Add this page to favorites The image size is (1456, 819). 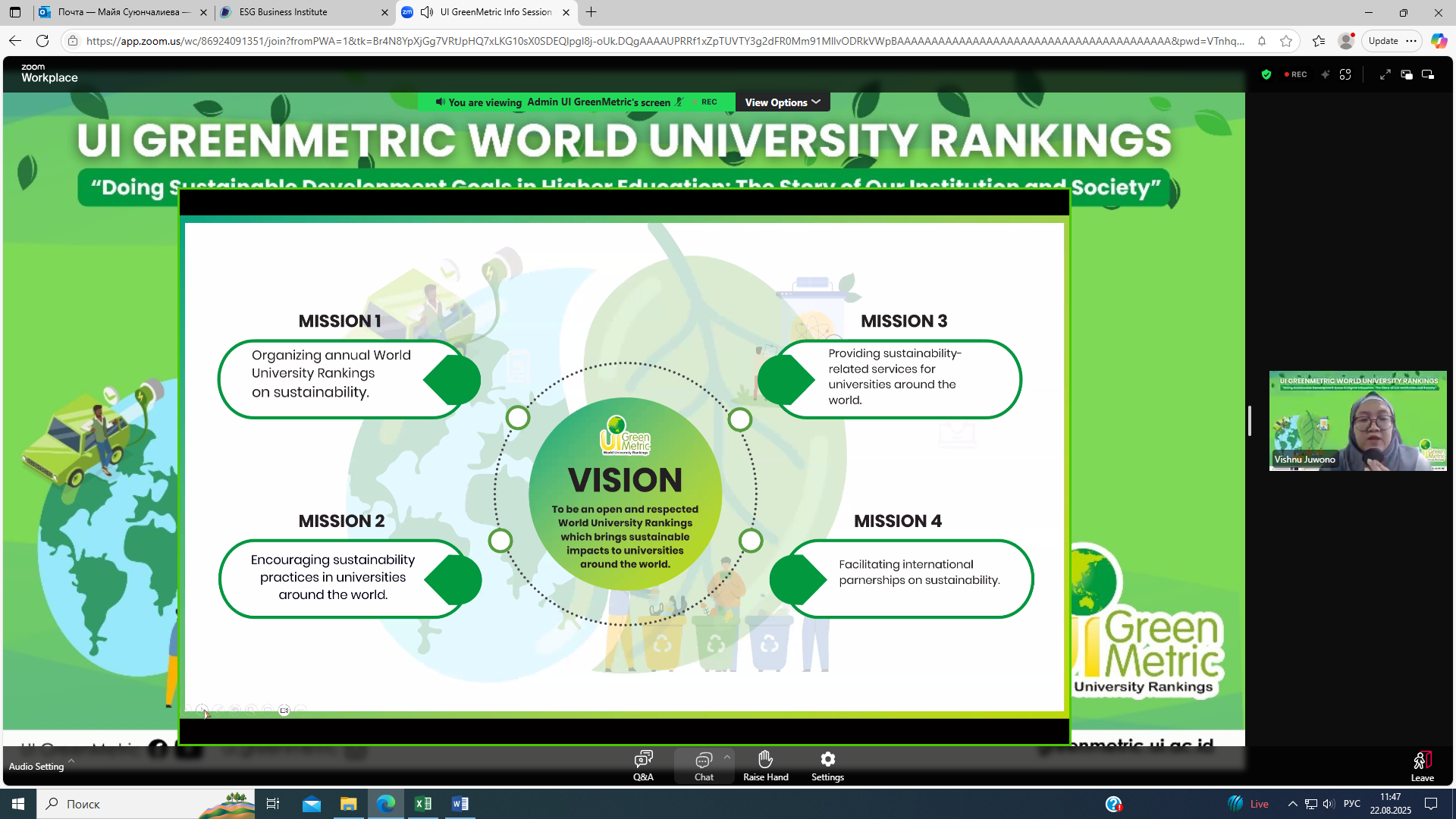[1286, 41]
